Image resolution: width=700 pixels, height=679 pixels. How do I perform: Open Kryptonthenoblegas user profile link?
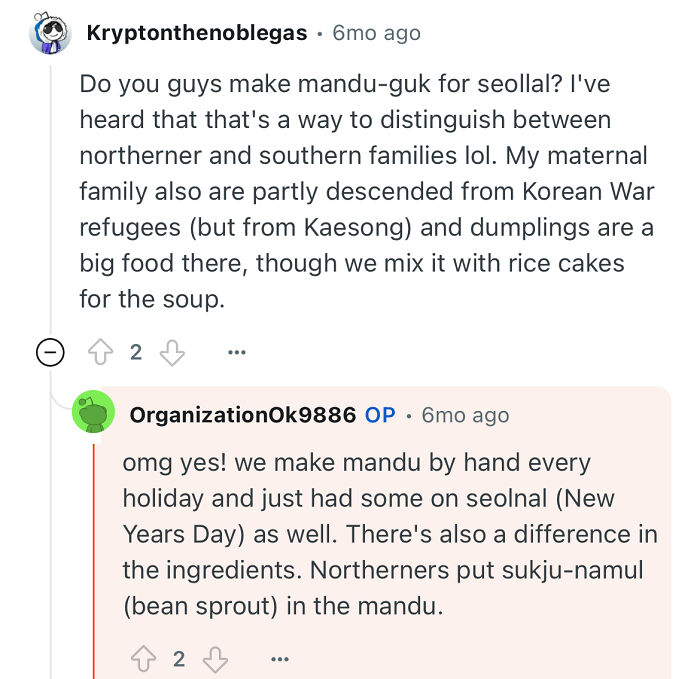197,33
